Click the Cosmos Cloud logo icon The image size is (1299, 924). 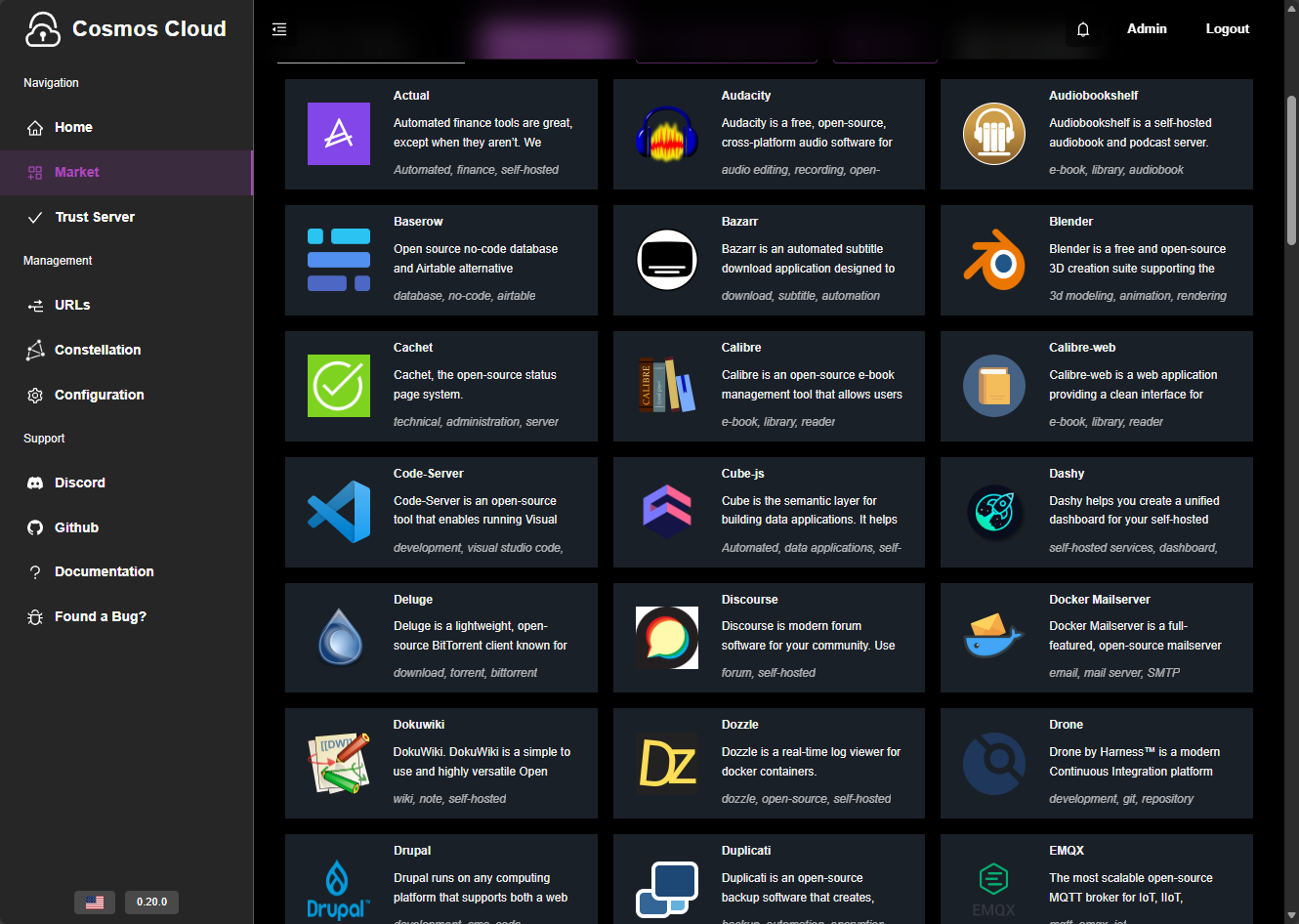click(x=43, y=29)
